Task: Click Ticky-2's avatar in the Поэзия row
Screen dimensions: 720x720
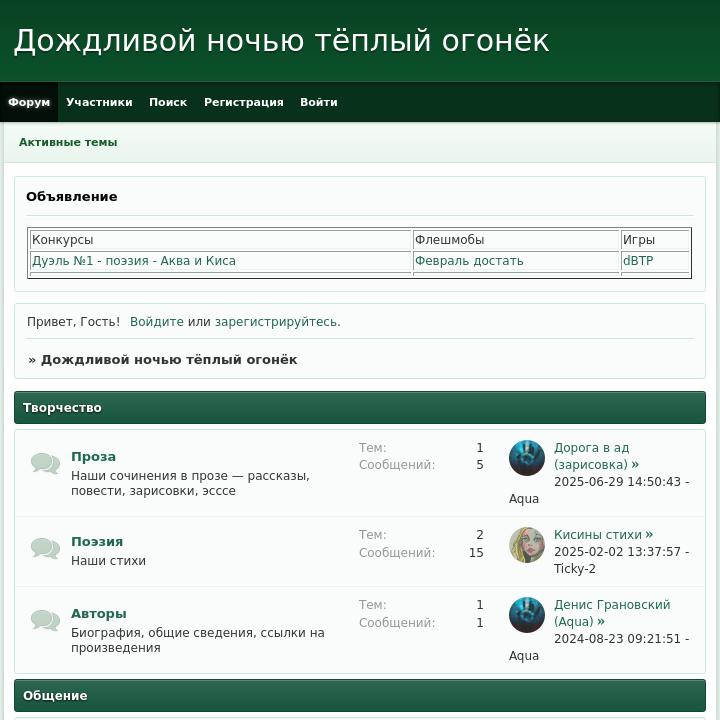Action: tap(527, 545)
